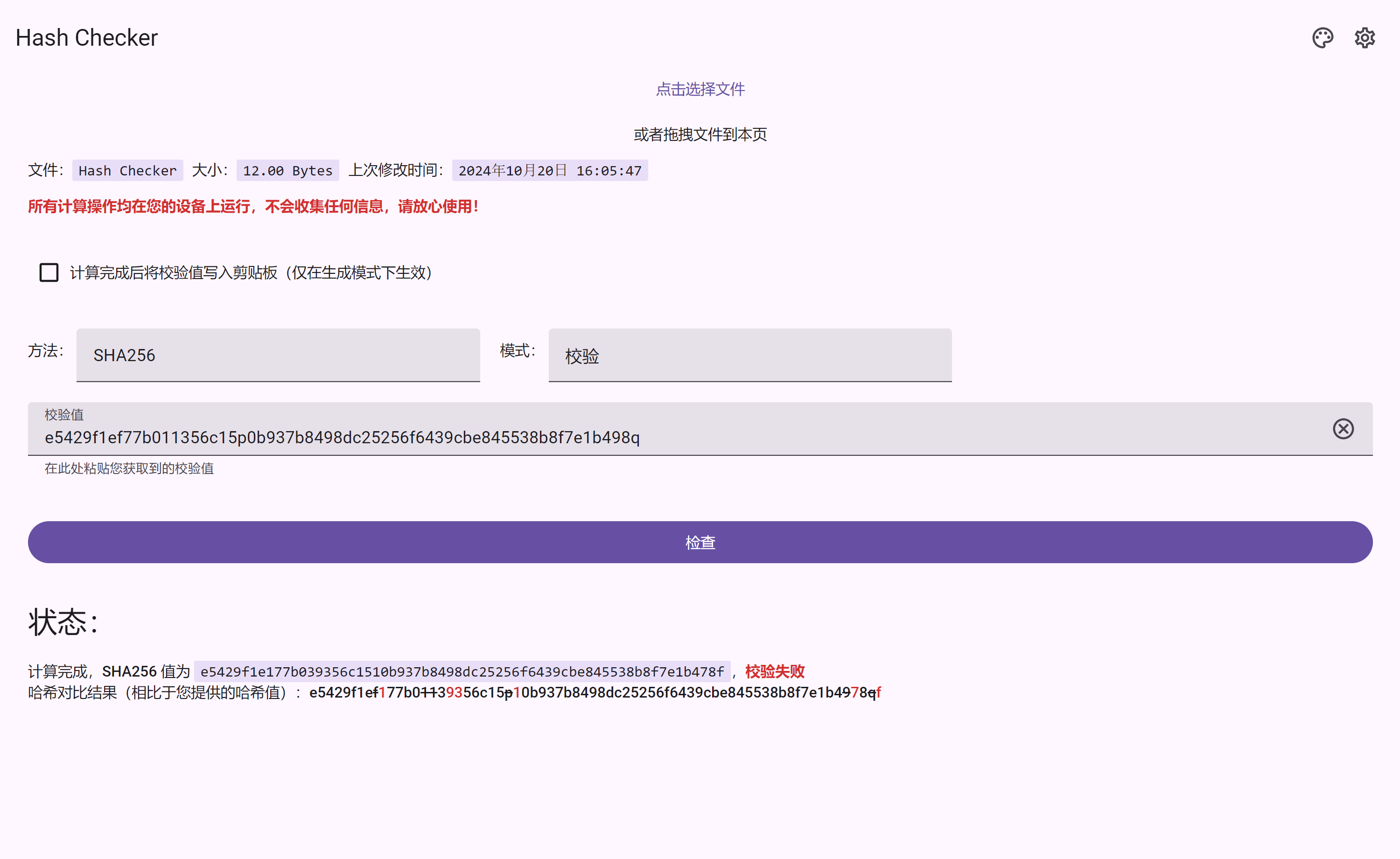Open the 校验 mode dropdown
The width and height of the screenshot is (1400, 859).
click(749, 355)
